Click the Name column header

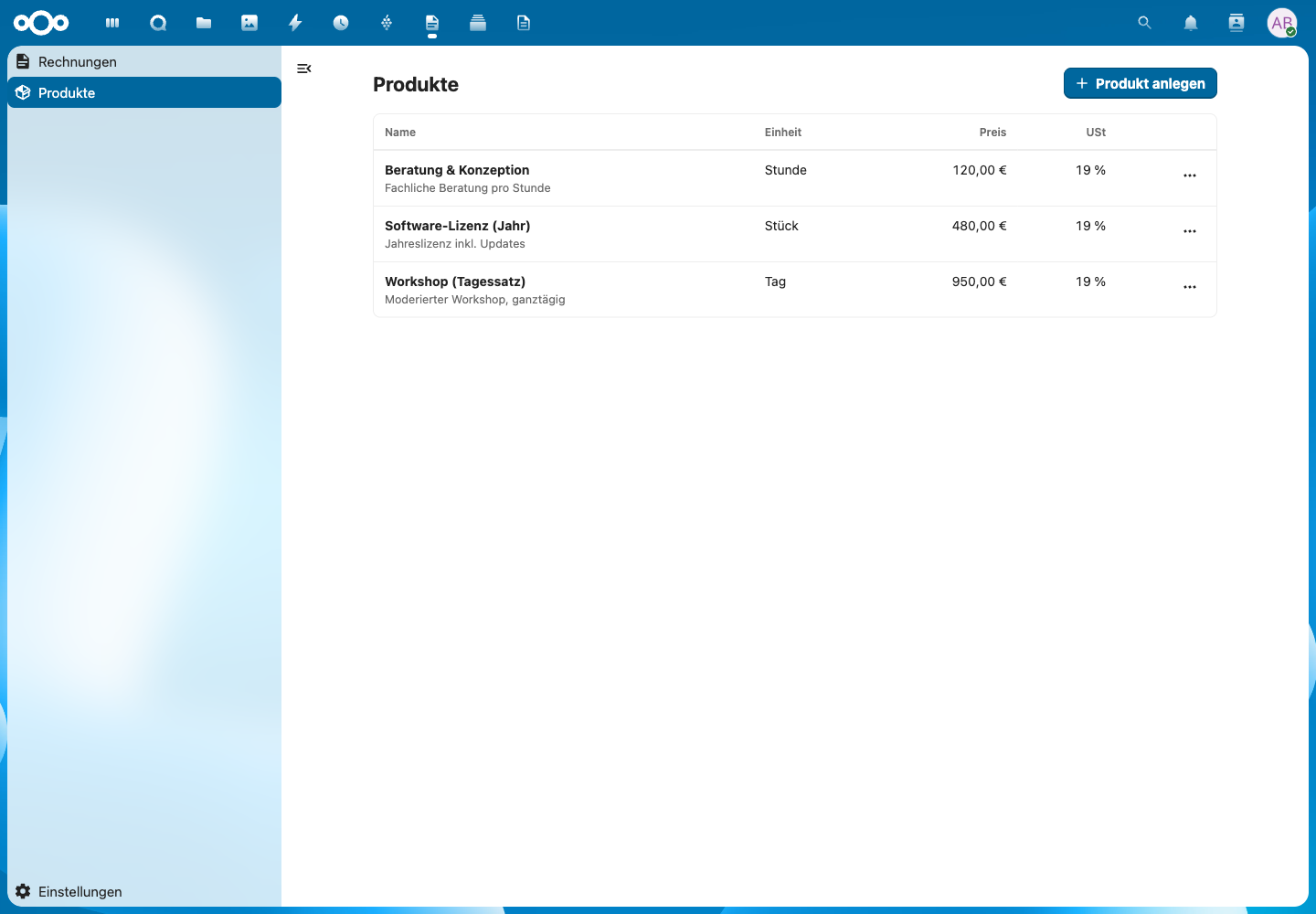pos(400,133)
